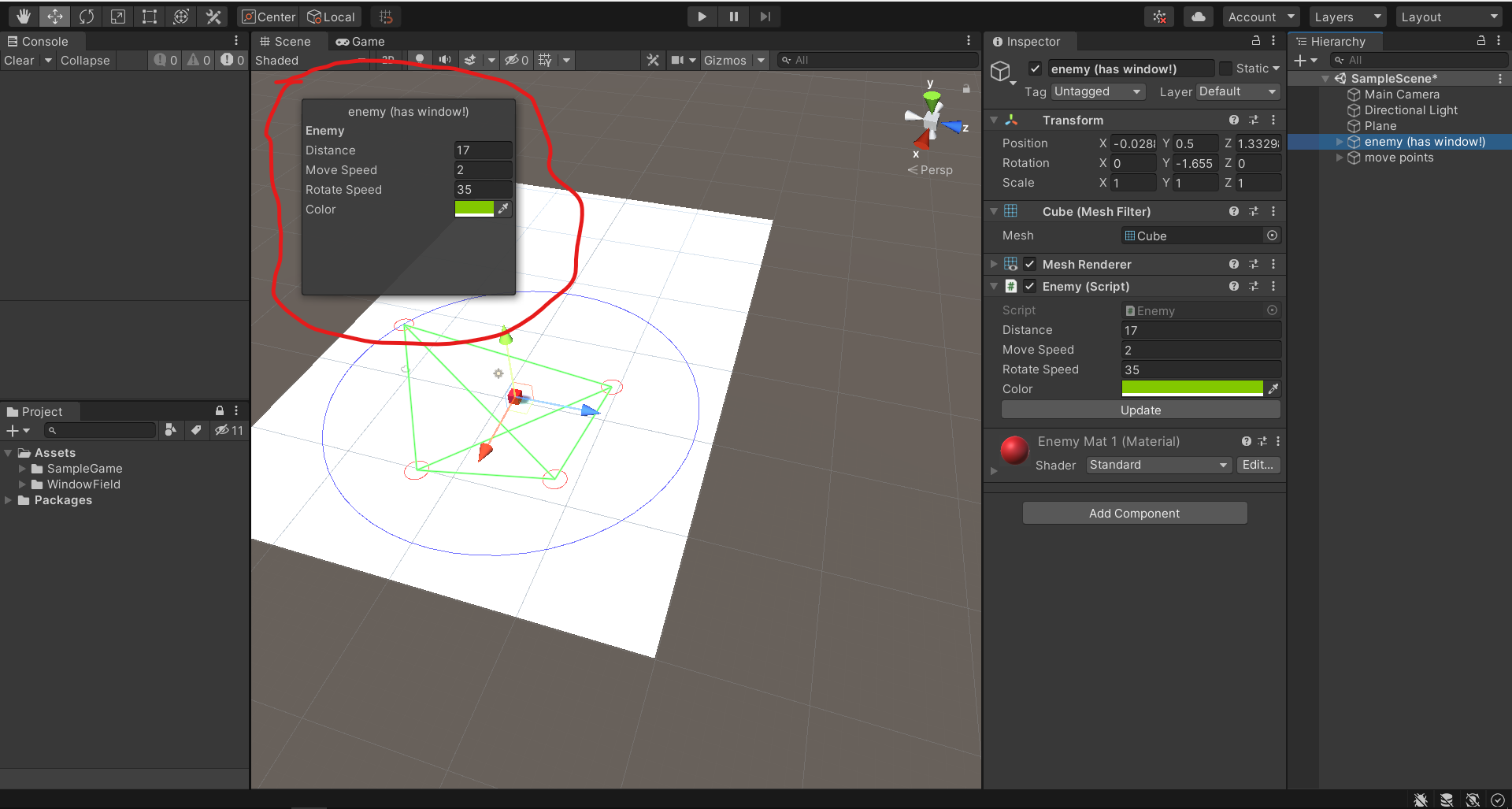1512x809 pixels.
Task: Toggle scene grid visibility icon
Action: [545, 60]
